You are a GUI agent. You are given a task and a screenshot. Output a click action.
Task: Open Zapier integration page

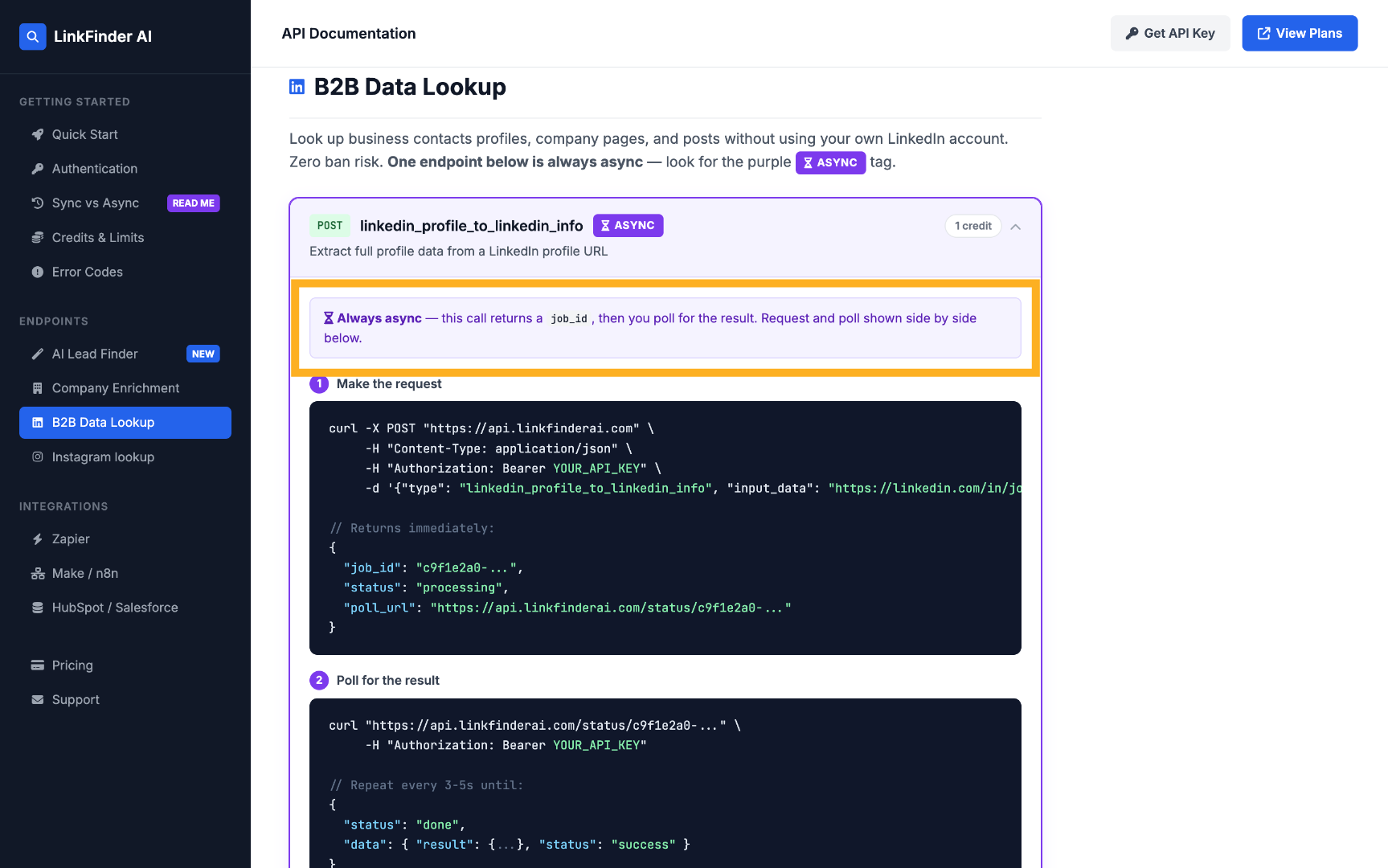[125, 539]
